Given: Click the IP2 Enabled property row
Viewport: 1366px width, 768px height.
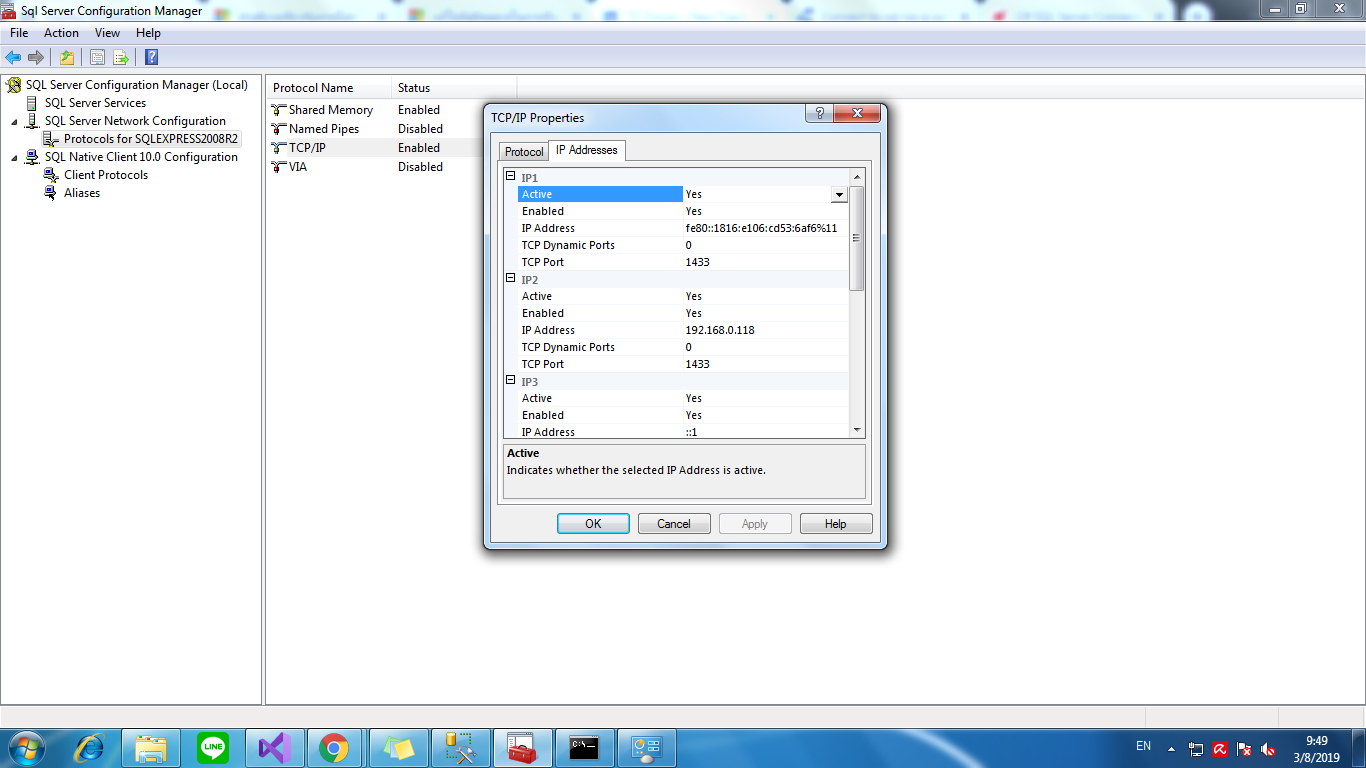Looking at the screenshot, I should point(683,313).
